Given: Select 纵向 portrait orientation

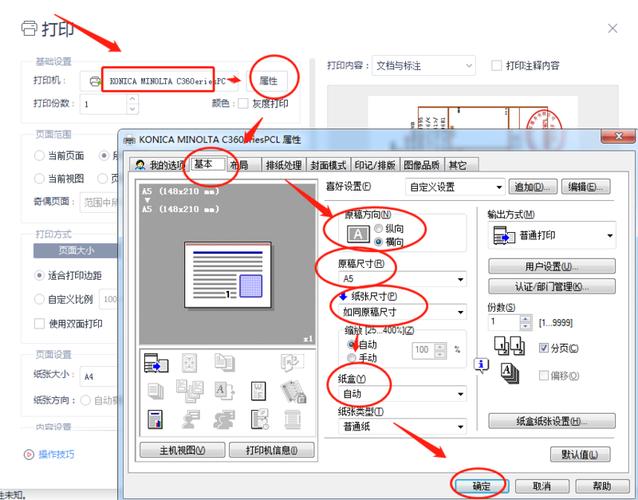Looking at the screenshot, I should pyautogui.click(x=378, y=228).
